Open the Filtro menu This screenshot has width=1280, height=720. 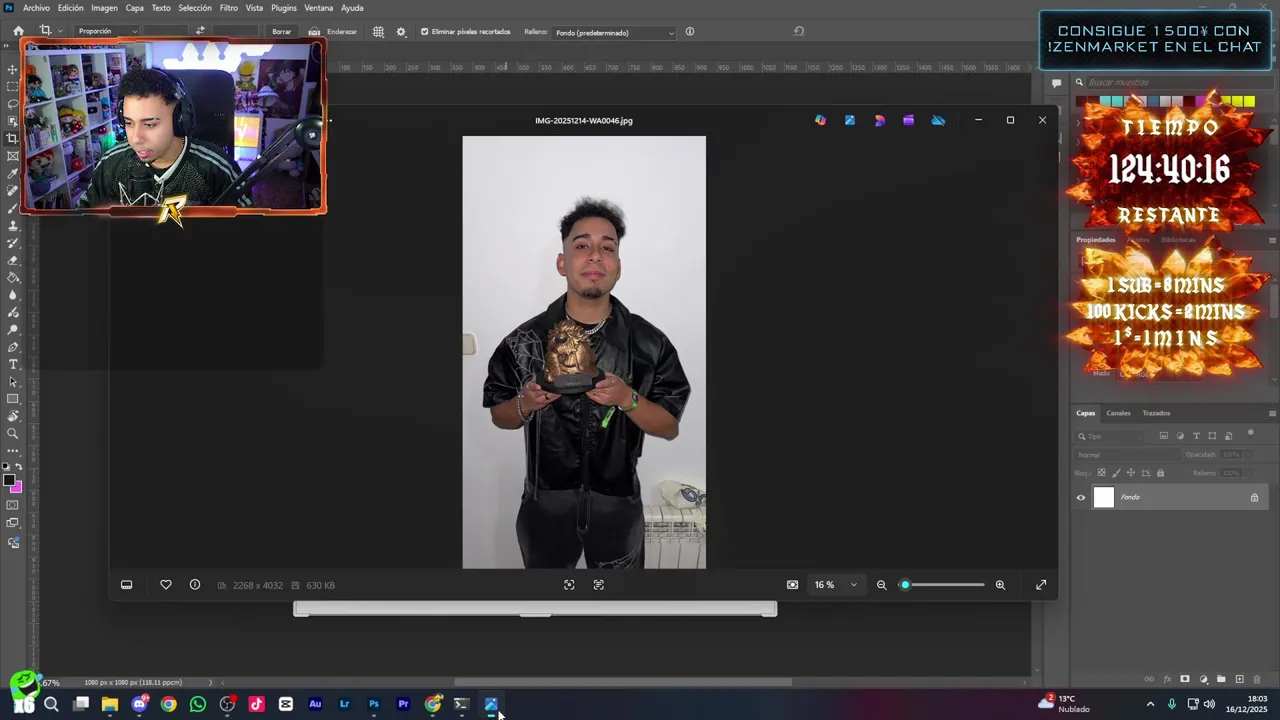(x=229, y=8)
